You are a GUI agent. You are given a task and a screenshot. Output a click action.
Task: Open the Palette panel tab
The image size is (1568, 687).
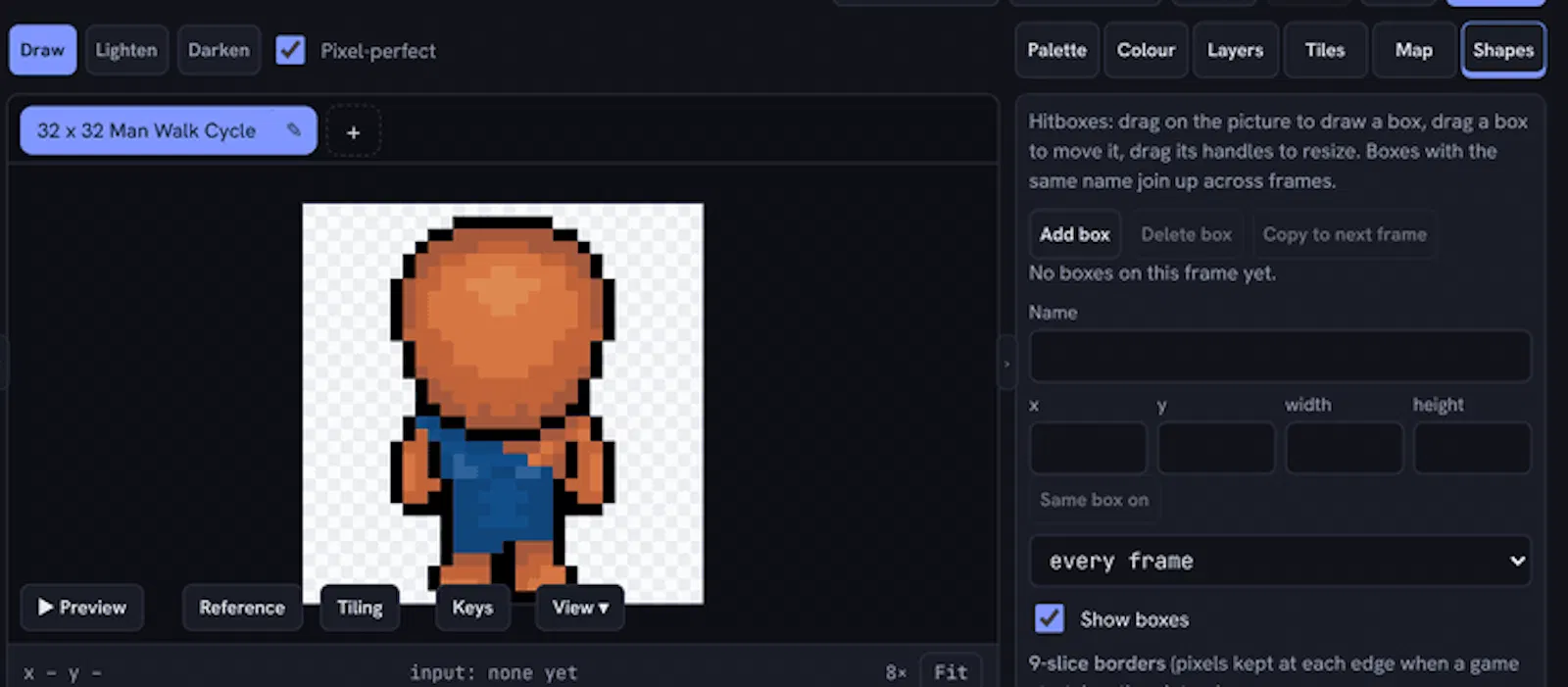point(1056,50)
